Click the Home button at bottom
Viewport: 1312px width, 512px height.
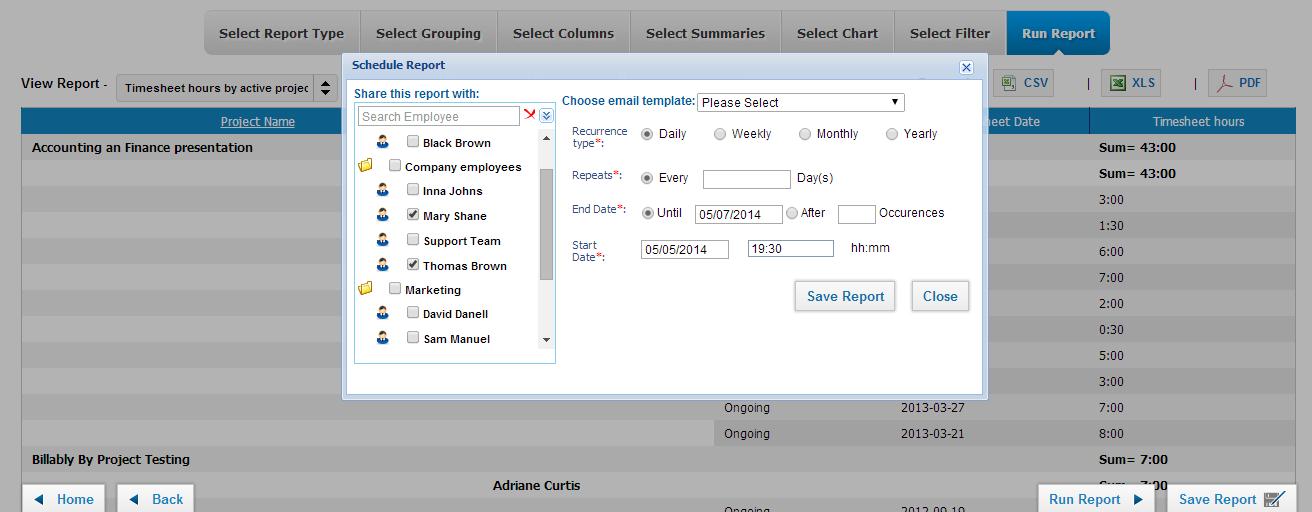(x=65, y=499)
